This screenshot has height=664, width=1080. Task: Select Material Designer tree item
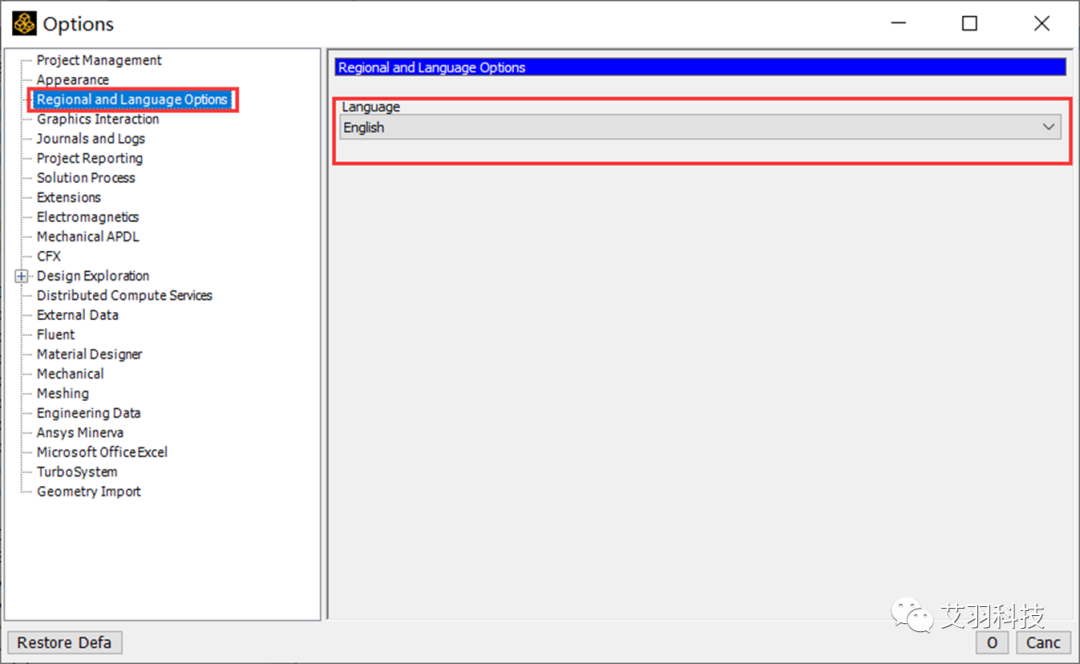coord(90,355)
